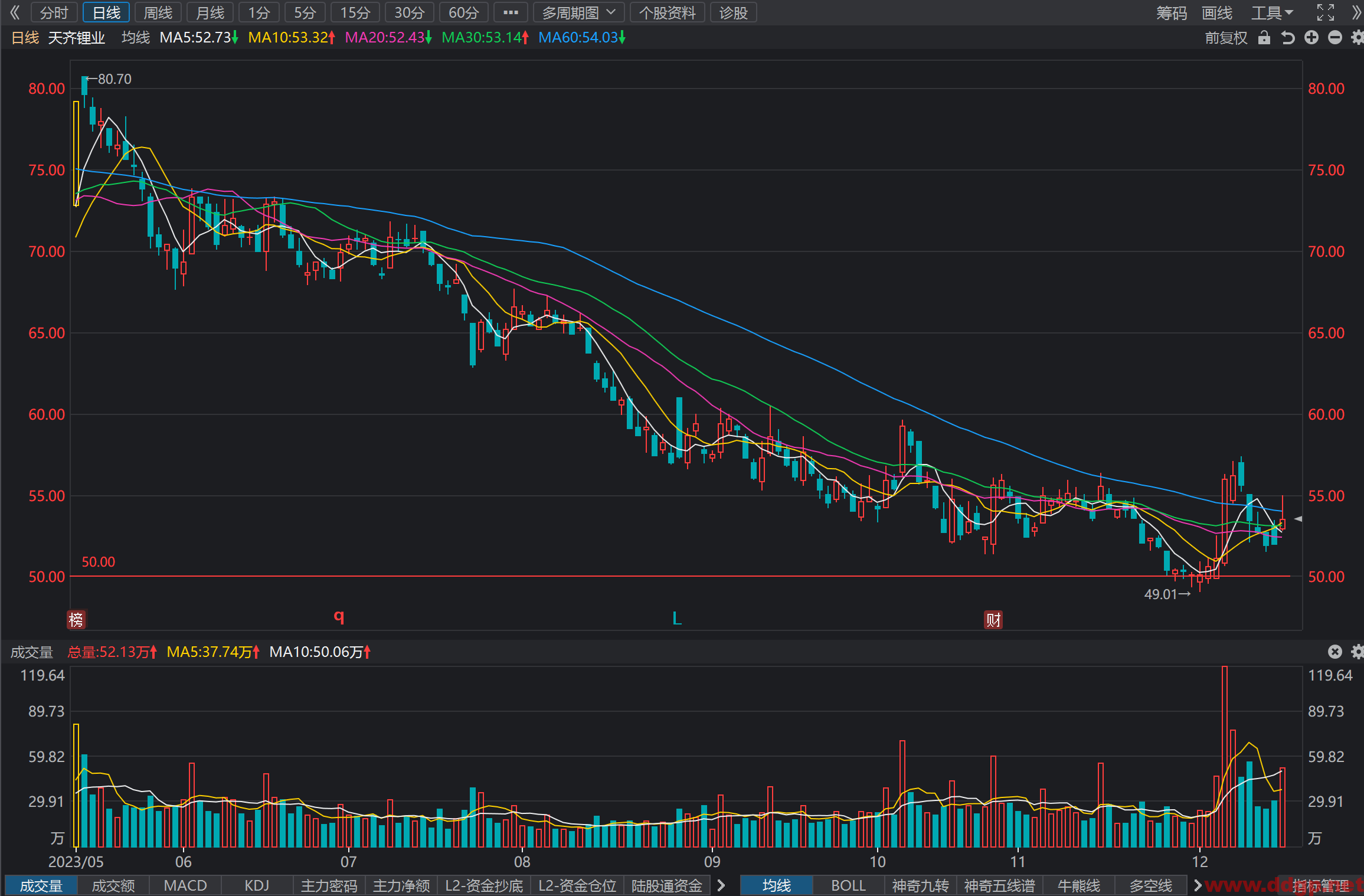Switch to 周线 weekly chart

158,12
